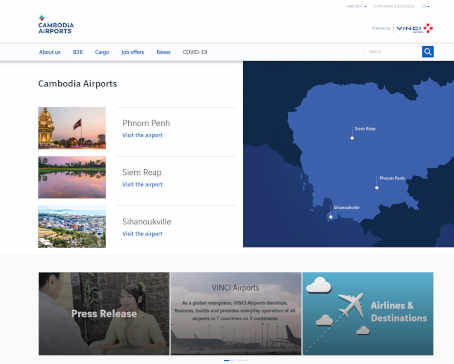The image size is (454, 364).
Task: Click the Siem Reap map marker dot
Action: tap(352, 138)
